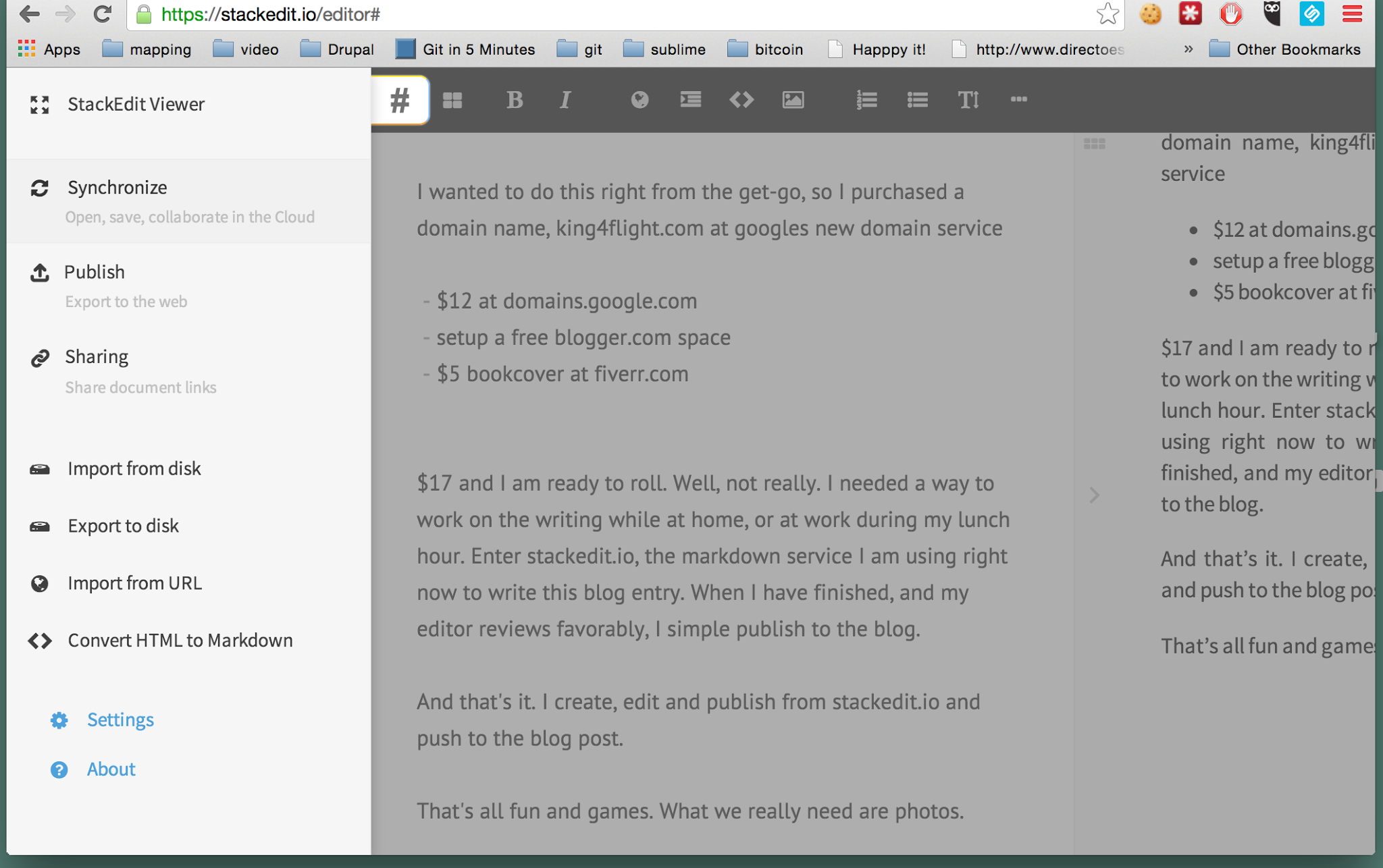Click the collapse sidebar arrow
Image resolution: width=1383 pixels, height=868 pixels.
(1093, 494)
